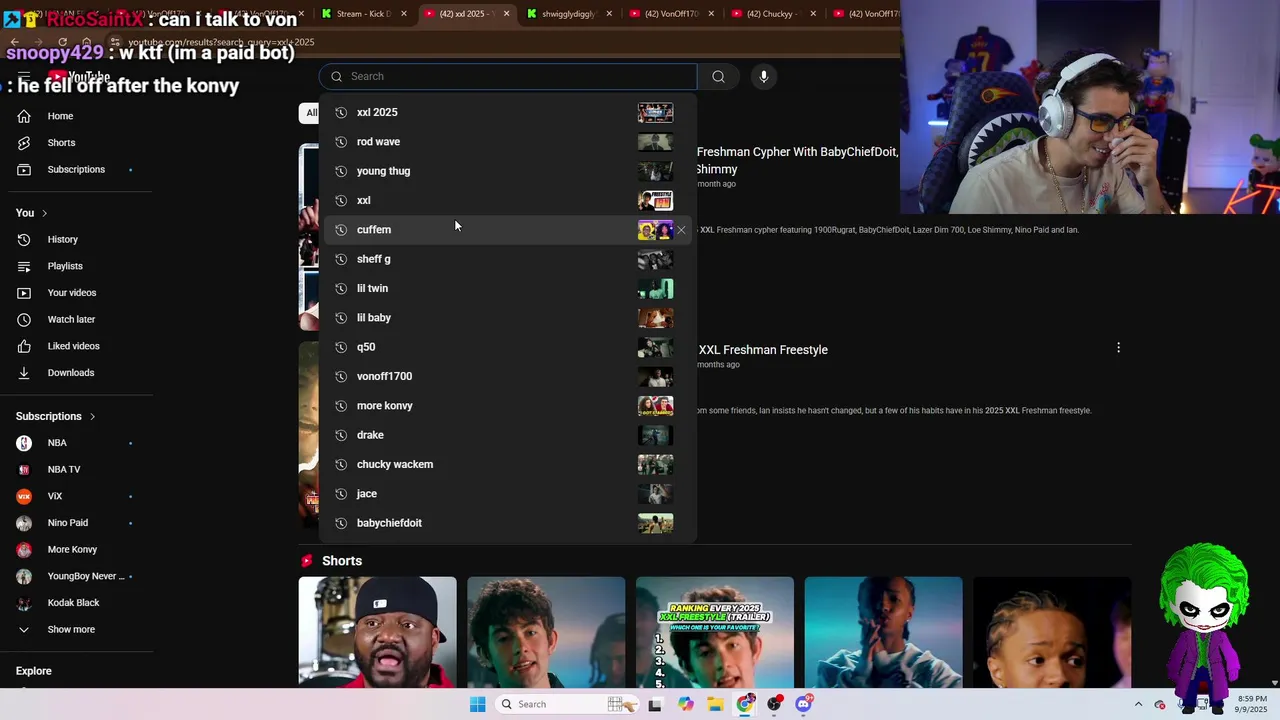Click the magnifier search button beside the search box
1280x720 pixels.
718,76
